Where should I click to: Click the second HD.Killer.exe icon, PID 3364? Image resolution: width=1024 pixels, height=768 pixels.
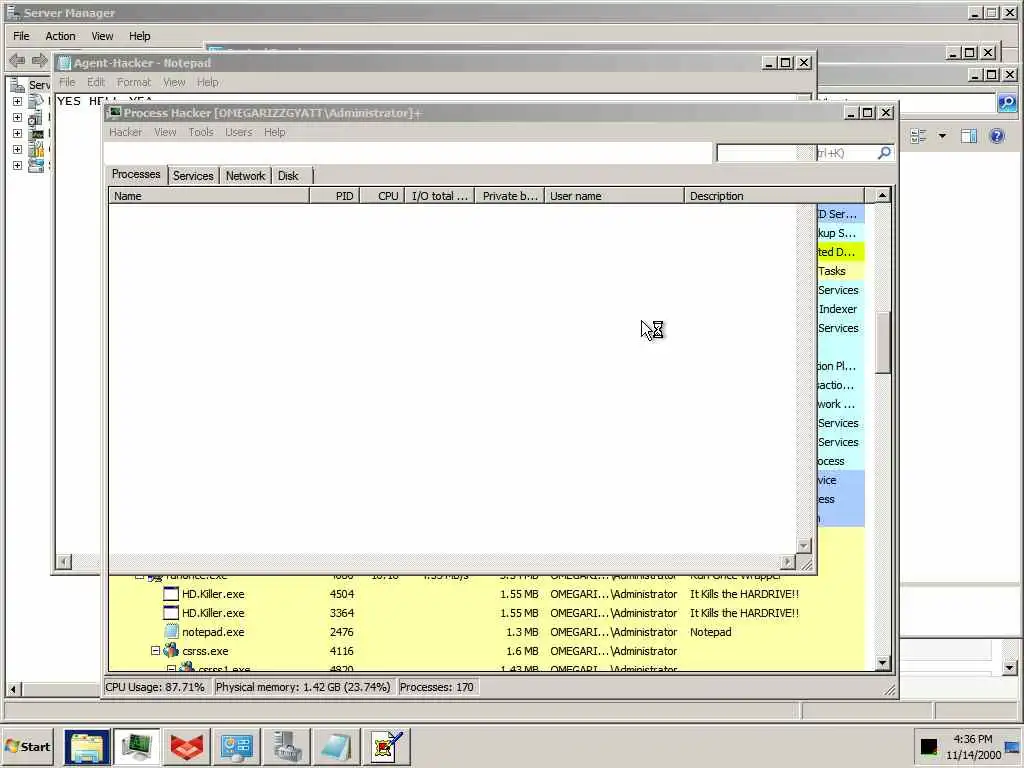pyautogui.click(x=170, y=613)
